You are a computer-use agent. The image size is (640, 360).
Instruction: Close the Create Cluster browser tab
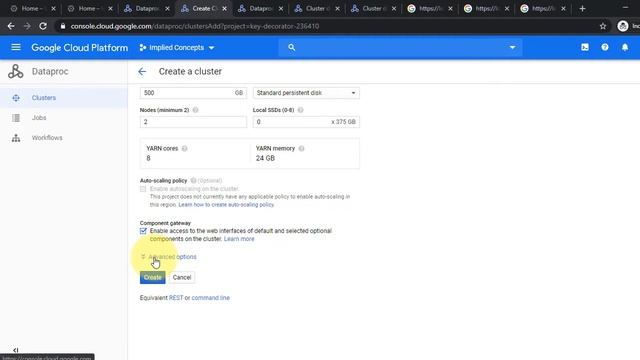[224, 9]
